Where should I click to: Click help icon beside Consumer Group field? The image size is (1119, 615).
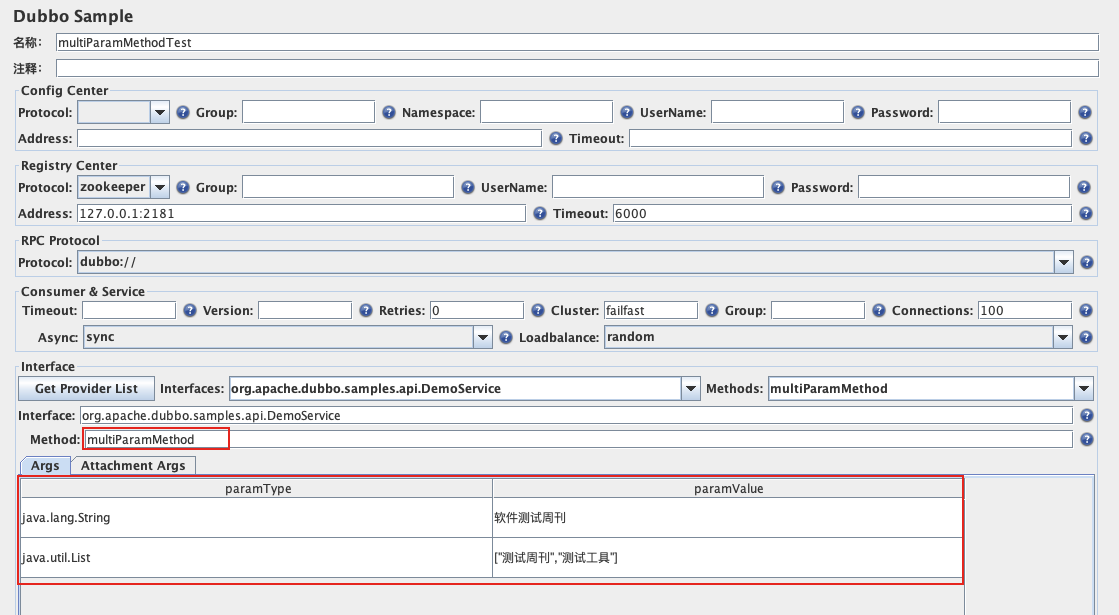point(879,310)
